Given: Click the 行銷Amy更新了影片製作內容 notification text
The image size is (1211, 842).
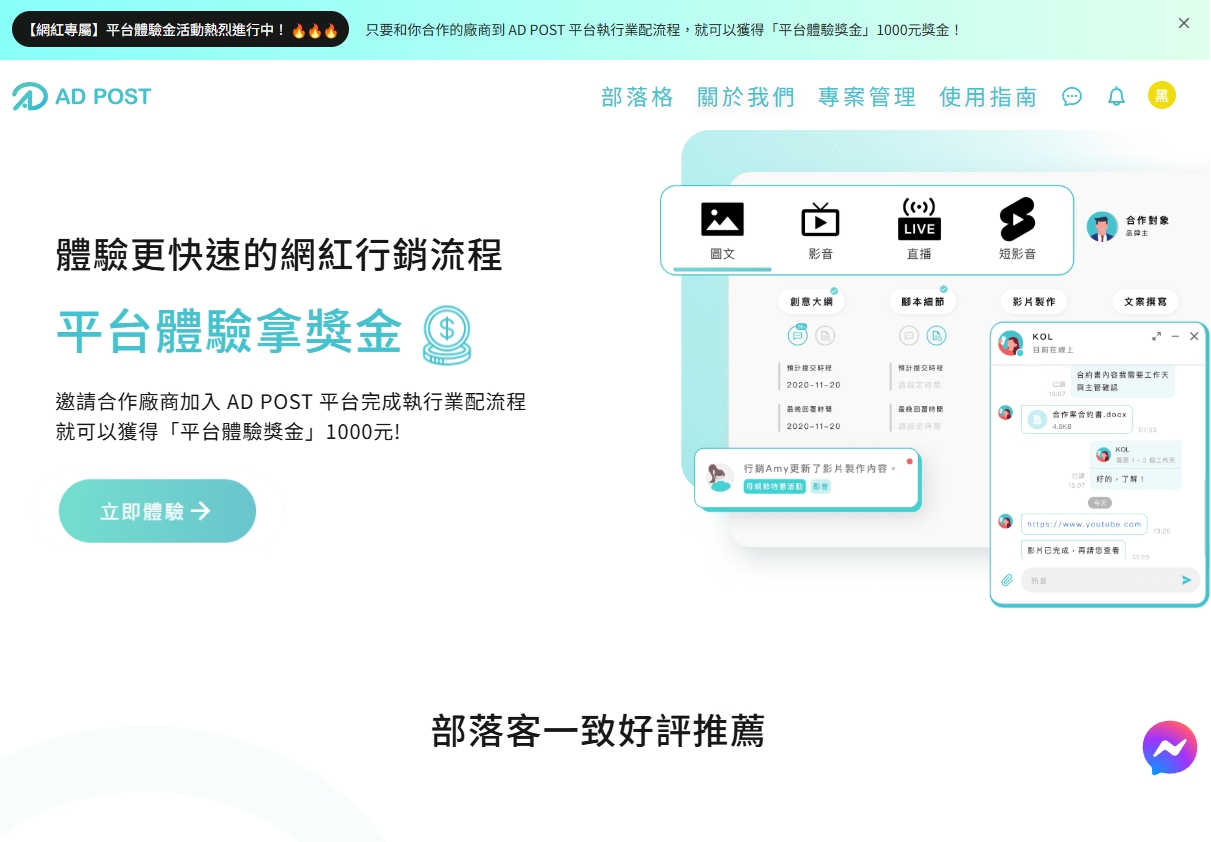Looking at the screenshot, I should point(819,468).
